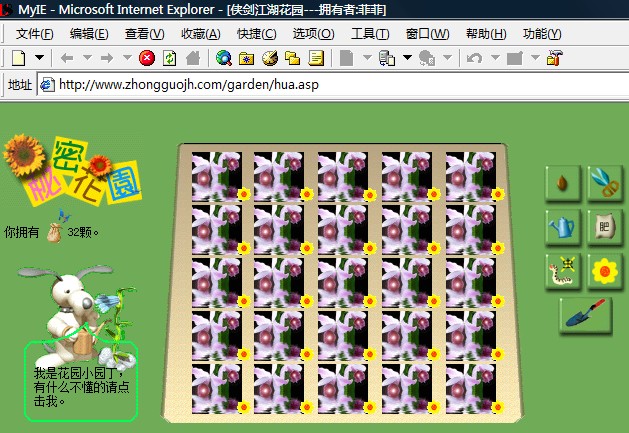
Task: Open the Search globe icon
Action: (223, 58)
